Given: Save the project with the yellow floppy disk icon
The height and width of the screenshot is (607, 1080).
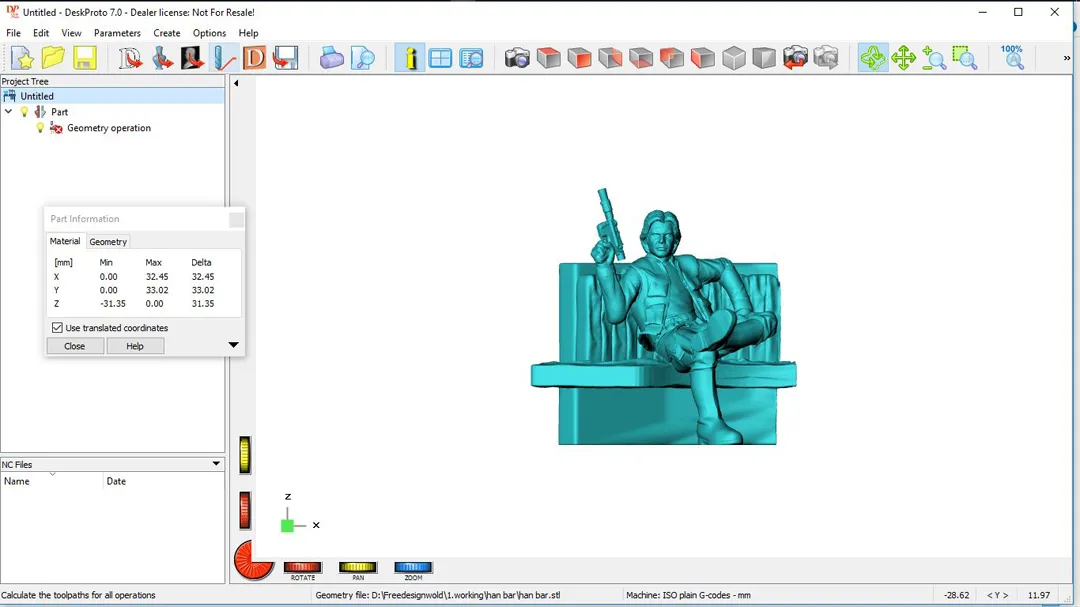Looking at the screenshot, I should pos(84,58).
